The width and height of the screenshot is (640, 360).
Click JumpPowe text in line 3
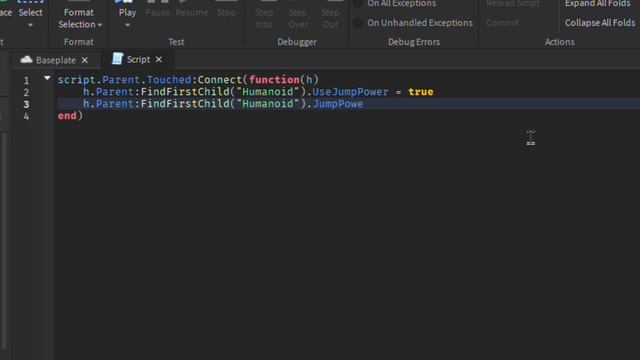pyautogui.click(x=338, y=104)
